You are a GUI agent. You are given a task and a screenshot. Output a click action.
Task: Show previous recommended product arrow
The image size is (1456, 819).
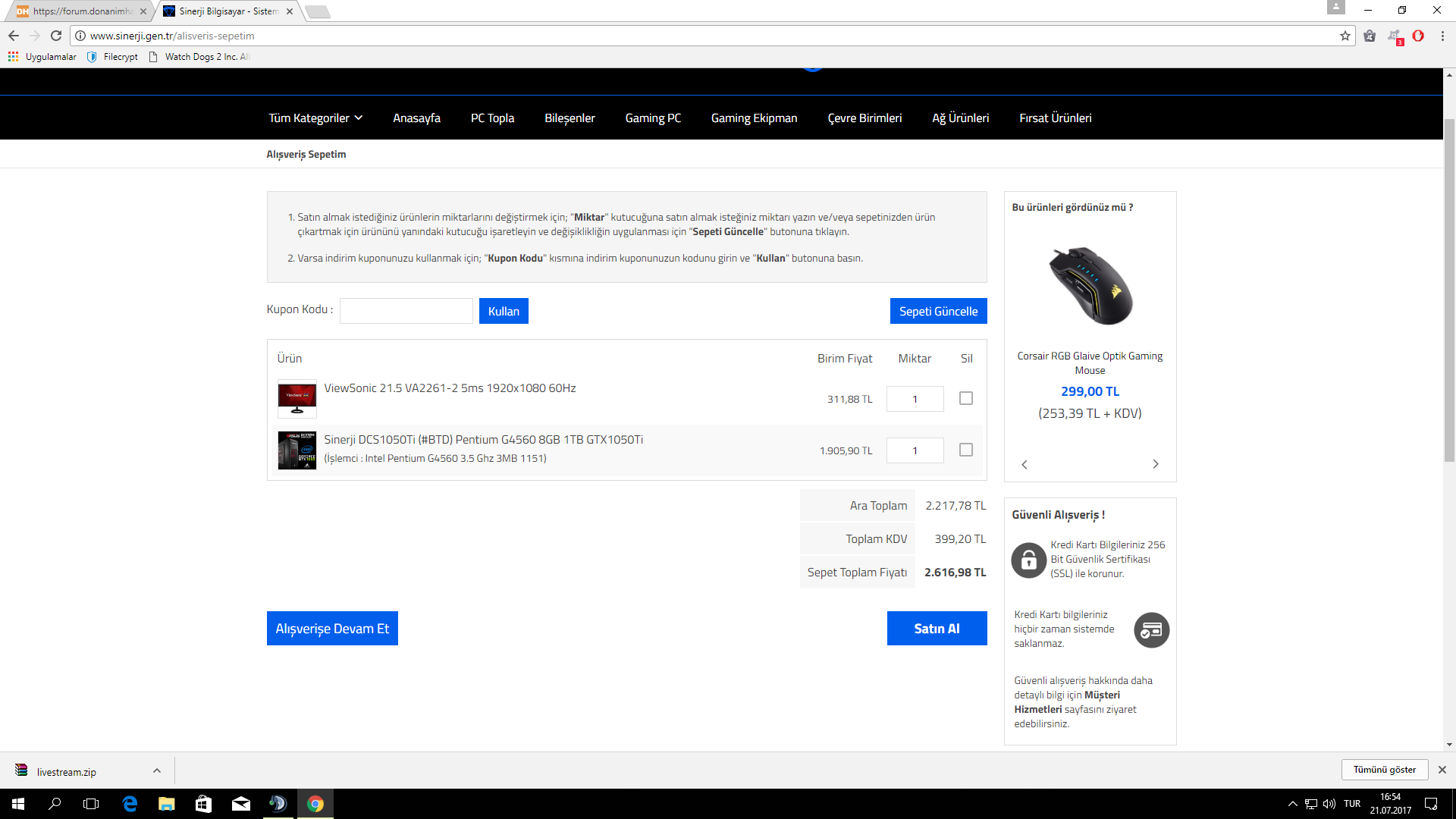point(1025,464)
